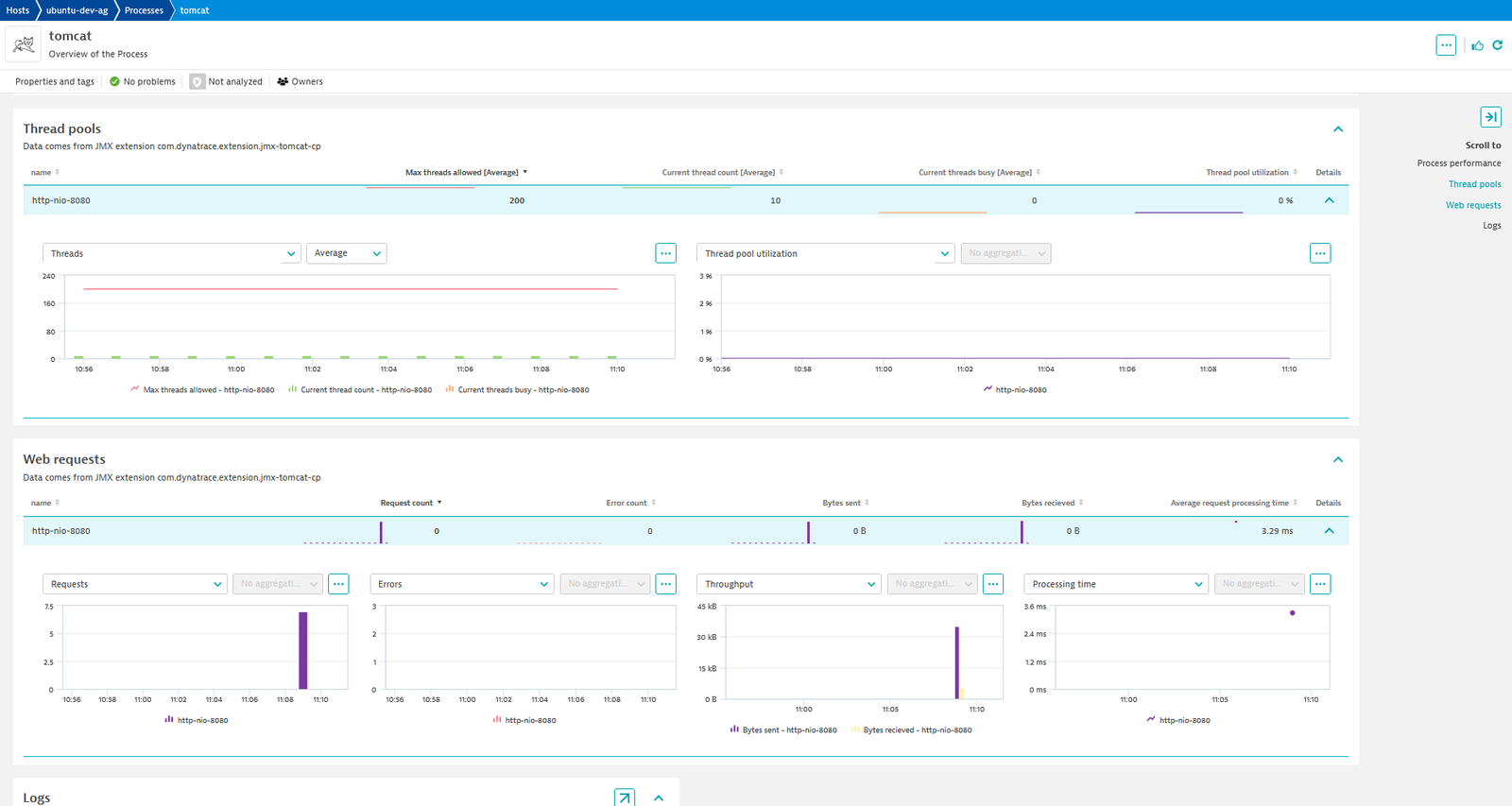Image resolution: width=1512 pixels, height=806 pixels.
Task: Open the Requests metric dropdown
Action: (x=135, y=584)
